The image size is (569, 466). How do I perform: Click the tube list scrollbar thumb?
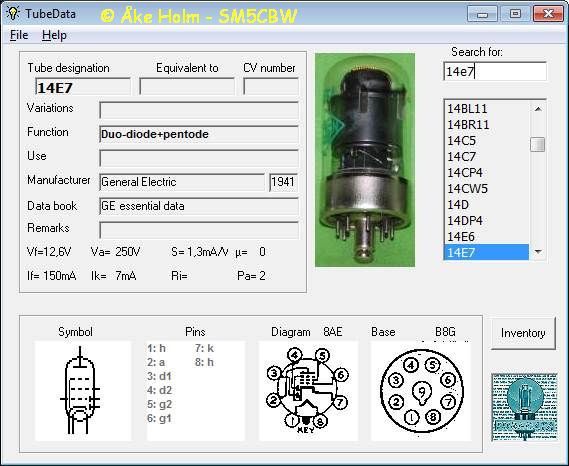537,144
